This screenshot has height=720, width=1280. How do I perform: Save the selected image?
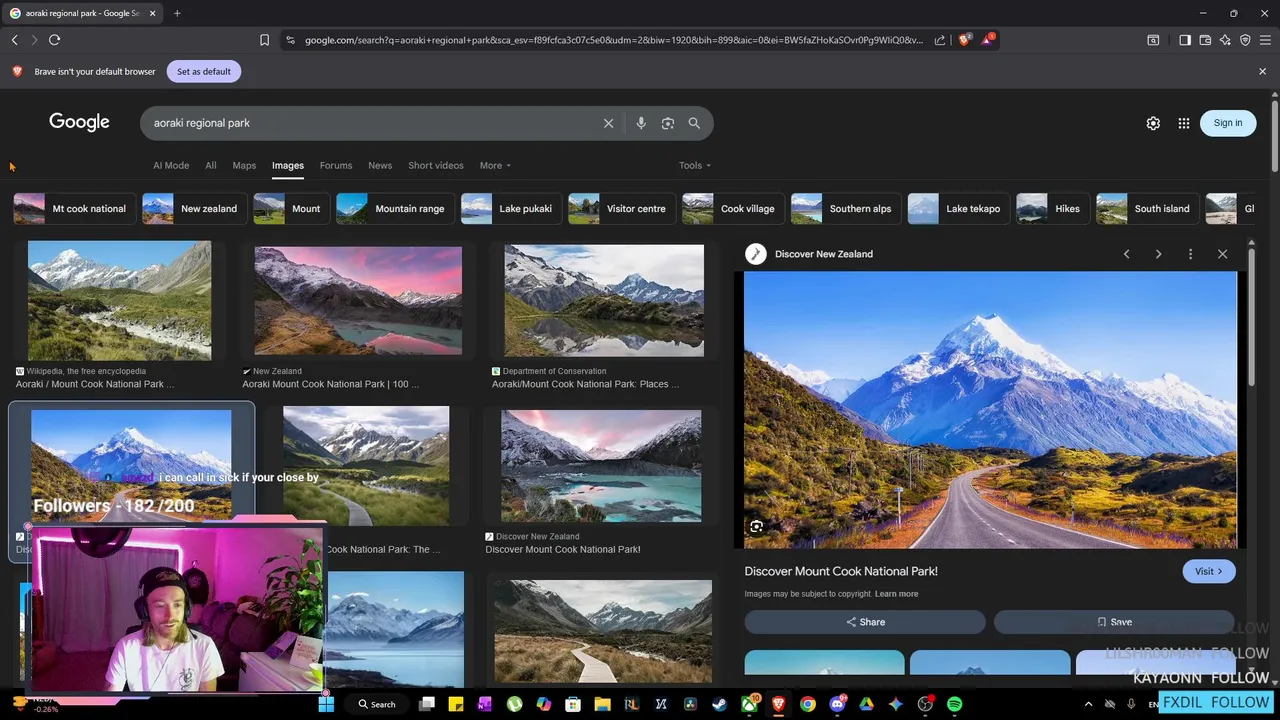click(x=1114, y=622)
